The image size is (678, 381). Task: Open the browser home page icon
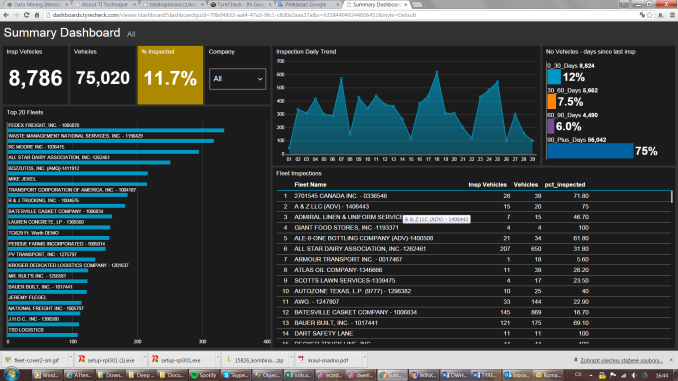[x=37, y=15]
